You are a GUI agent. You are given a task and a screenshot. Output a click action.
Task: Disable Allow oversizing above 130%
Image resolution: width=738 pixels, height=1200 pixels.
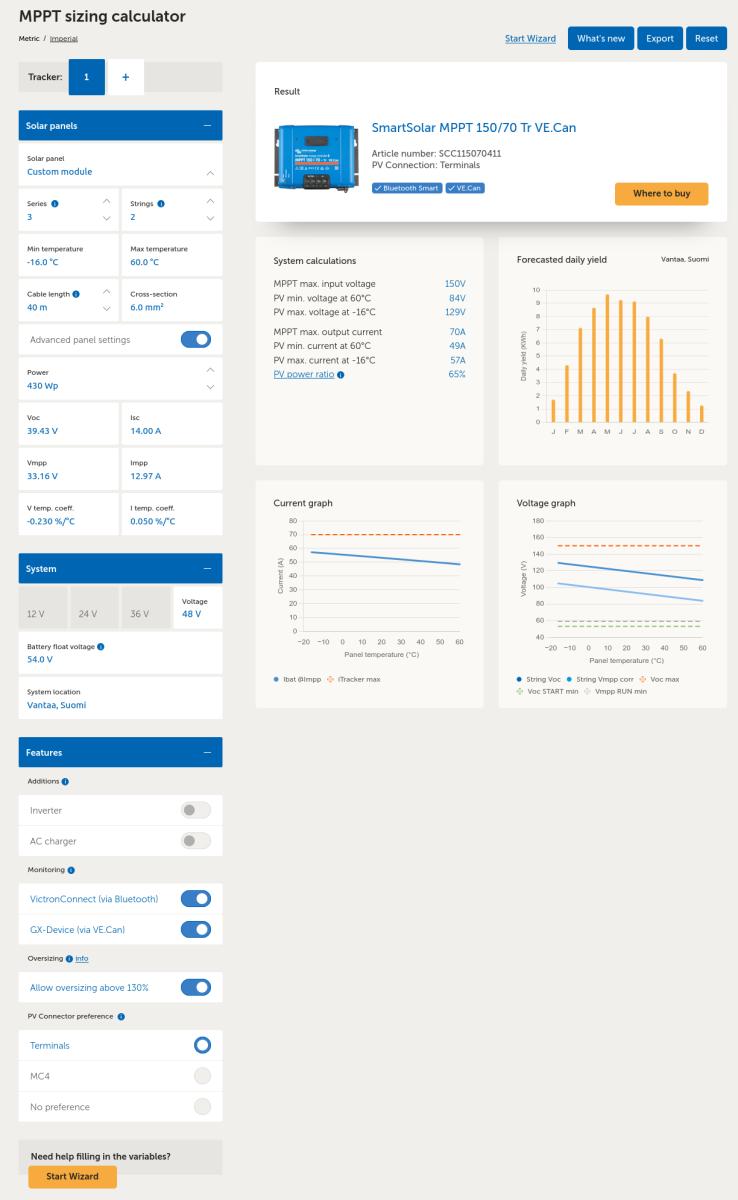tap(196, 987)
